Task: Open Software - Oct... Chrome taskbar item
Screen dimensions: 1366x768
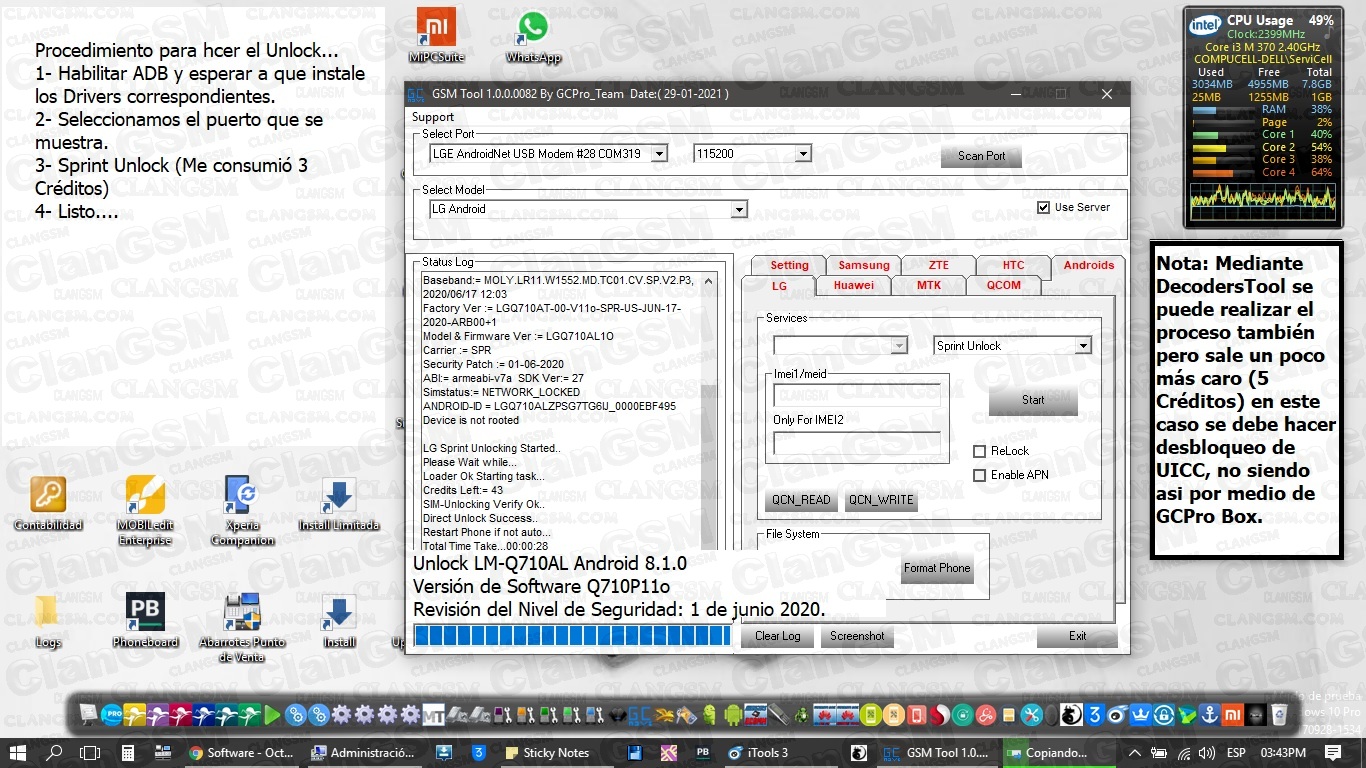Action: tap(241, 752)
